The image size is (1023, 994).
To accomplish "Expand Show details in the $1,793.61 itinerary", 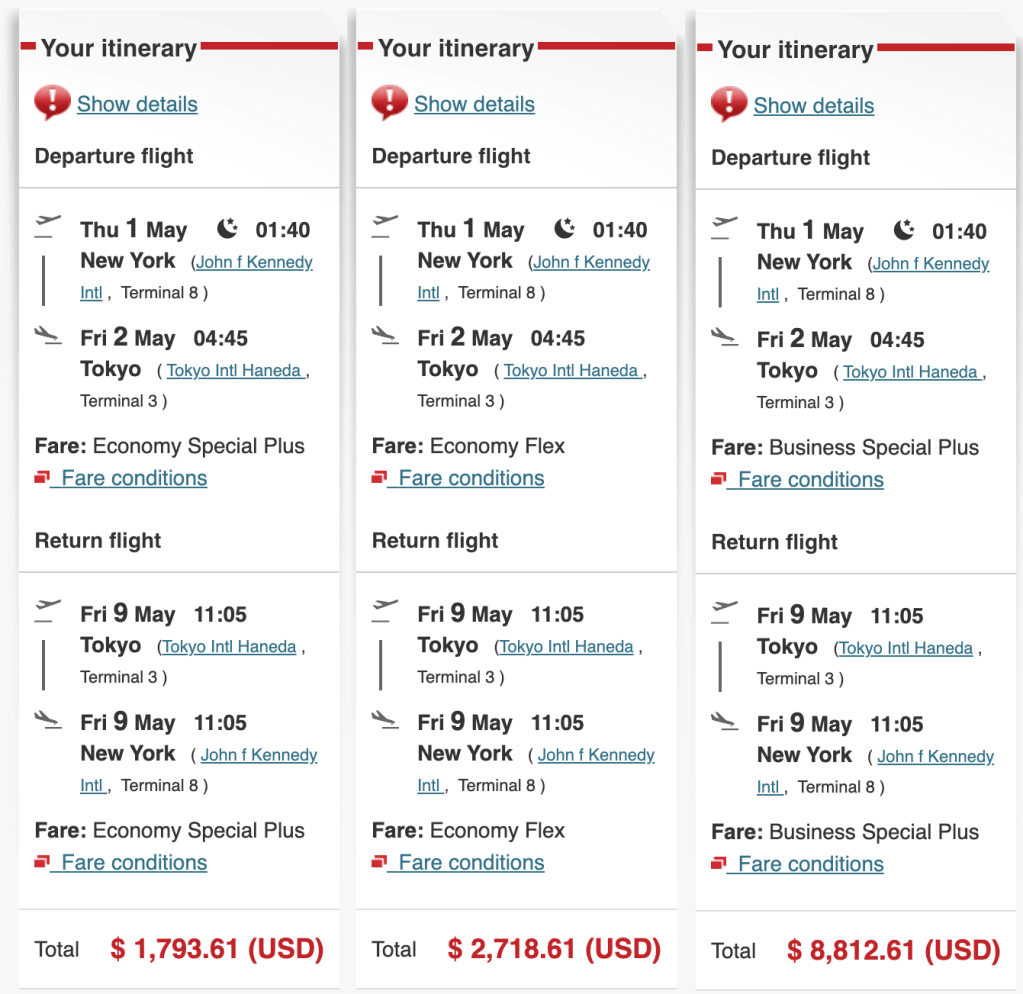I will pos(137,104).
